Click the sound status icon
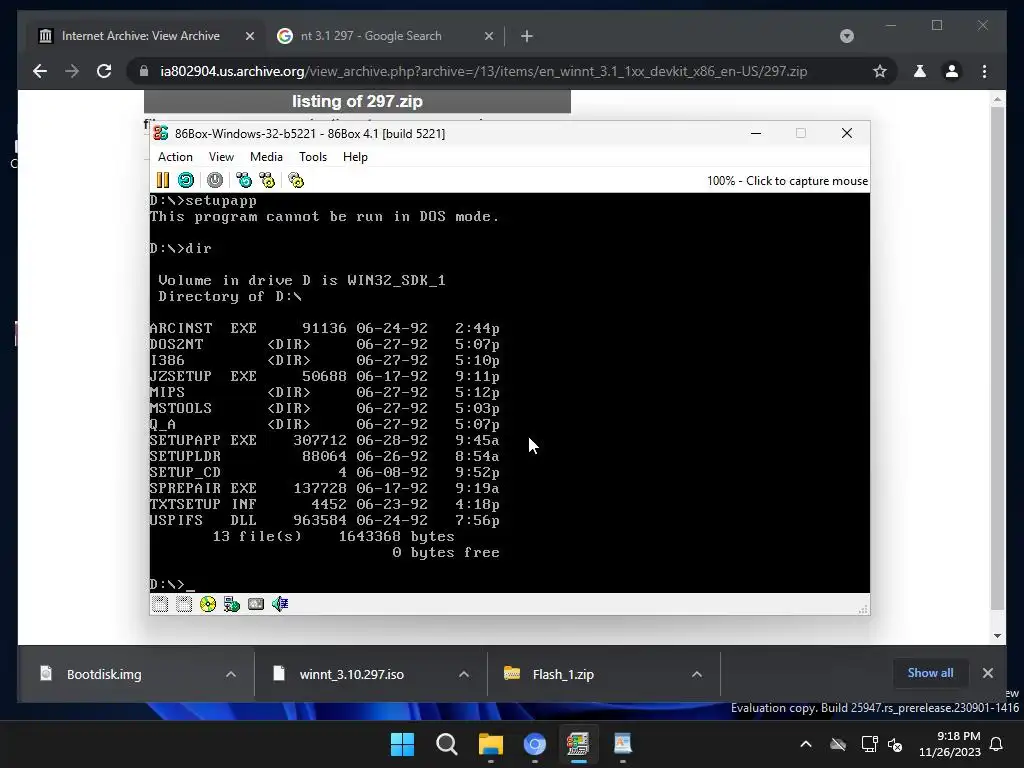 [280, 604]
